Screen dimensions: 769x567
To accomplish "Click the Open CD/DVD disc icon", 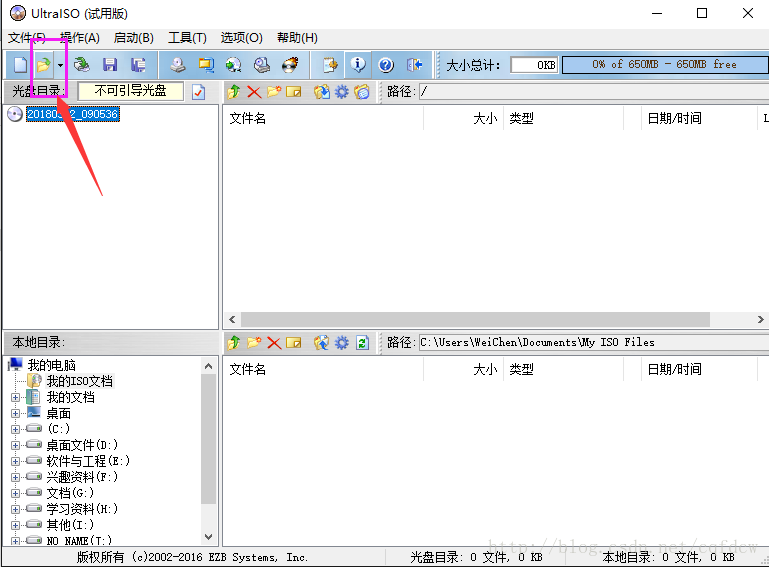I will tap(82, 65).
